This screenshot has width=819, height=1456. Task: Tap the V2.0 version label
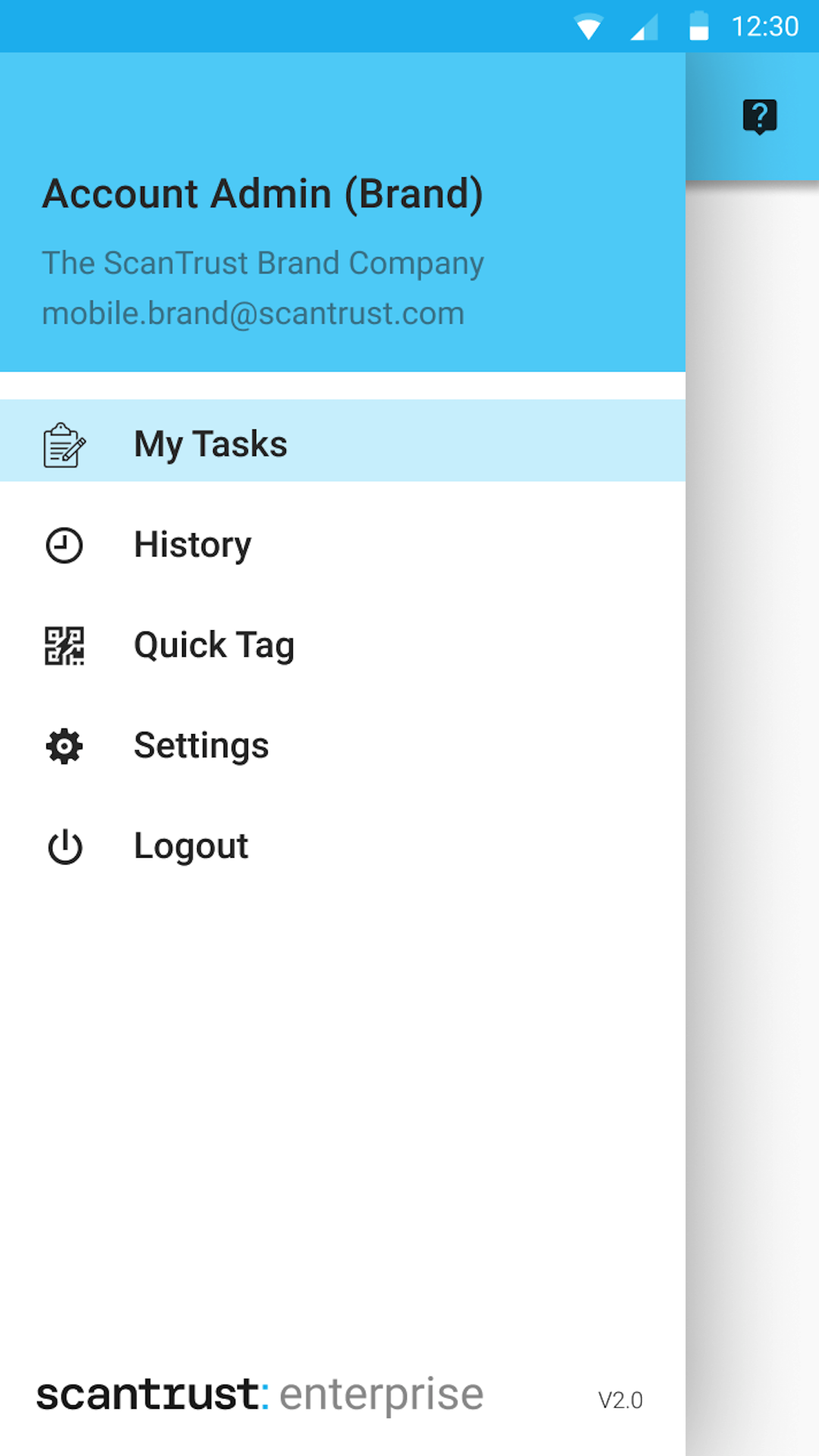click(x=620, y=1400)
